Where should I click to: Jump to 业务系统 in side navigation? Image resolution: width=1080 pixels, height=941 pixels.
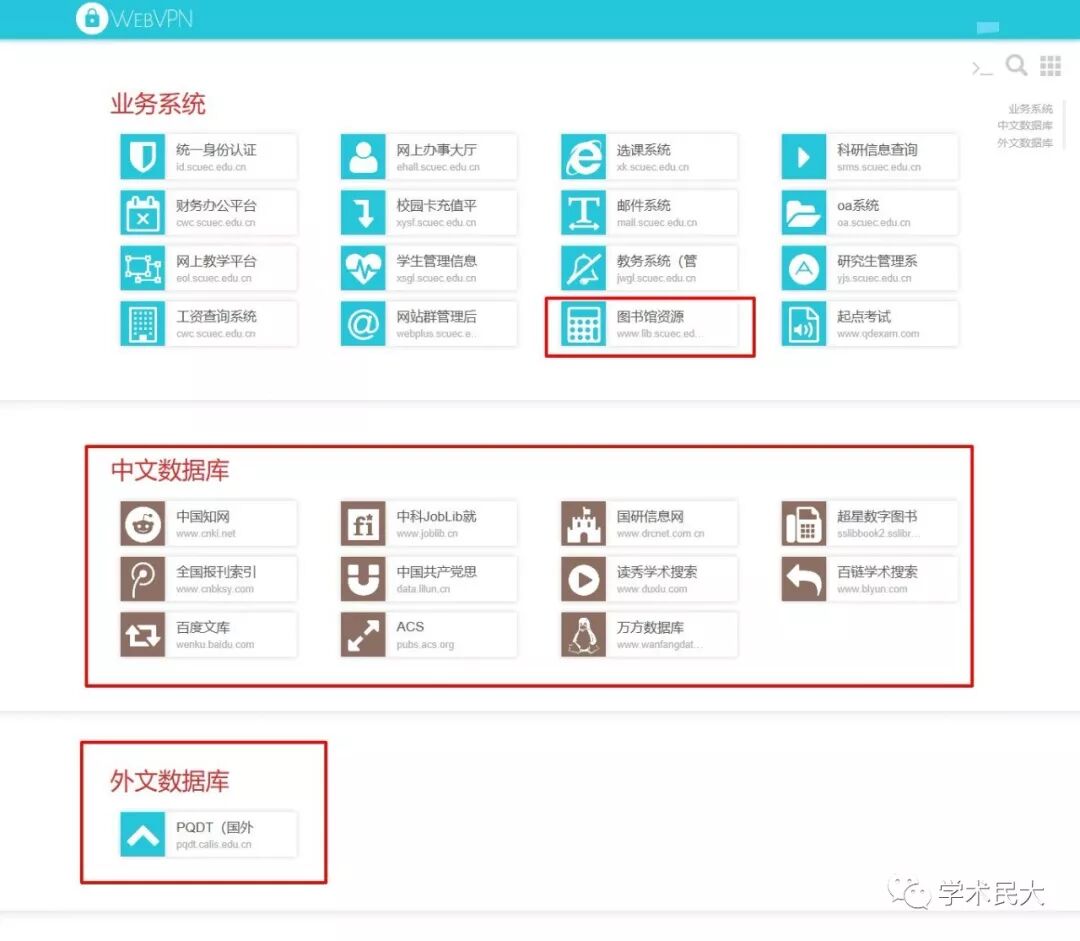[x=1030, y=109]
